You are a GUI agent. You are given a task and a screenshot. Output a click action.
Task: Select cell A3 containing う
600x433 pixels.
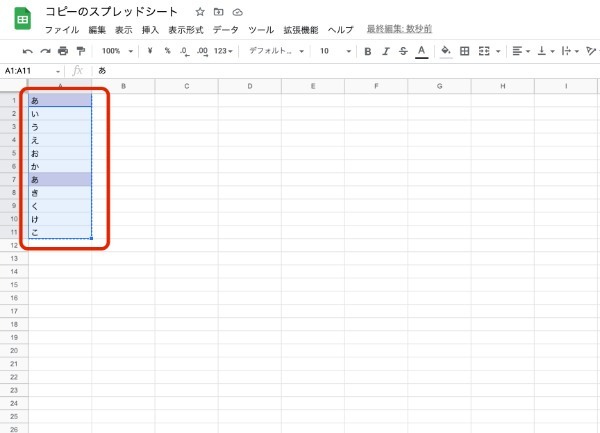60,127
